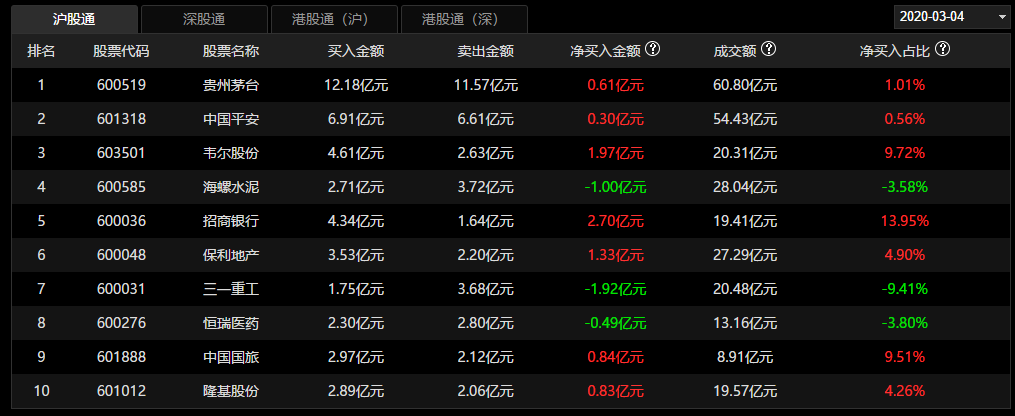1015x416 pixels.
Task: Click net buy ratio 1.01%
Action: pos(904,85)
